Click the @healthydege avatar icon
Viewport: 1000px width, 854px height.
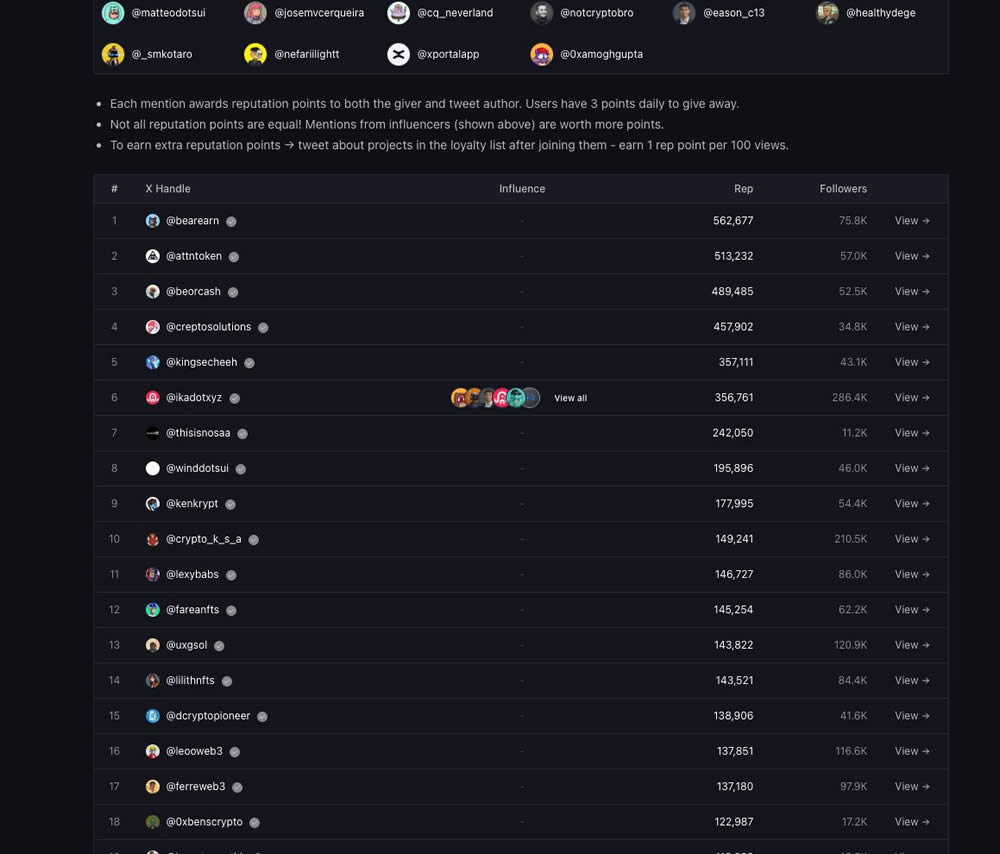click(827, 13)
